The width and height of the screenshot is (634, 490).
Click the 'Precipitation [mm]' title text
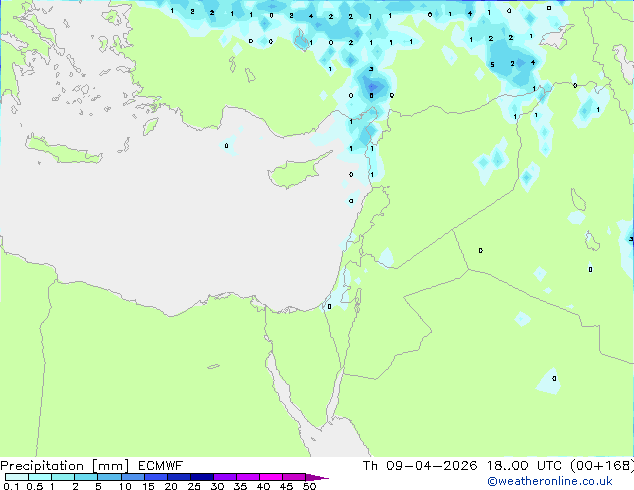[x=65, y=466]
